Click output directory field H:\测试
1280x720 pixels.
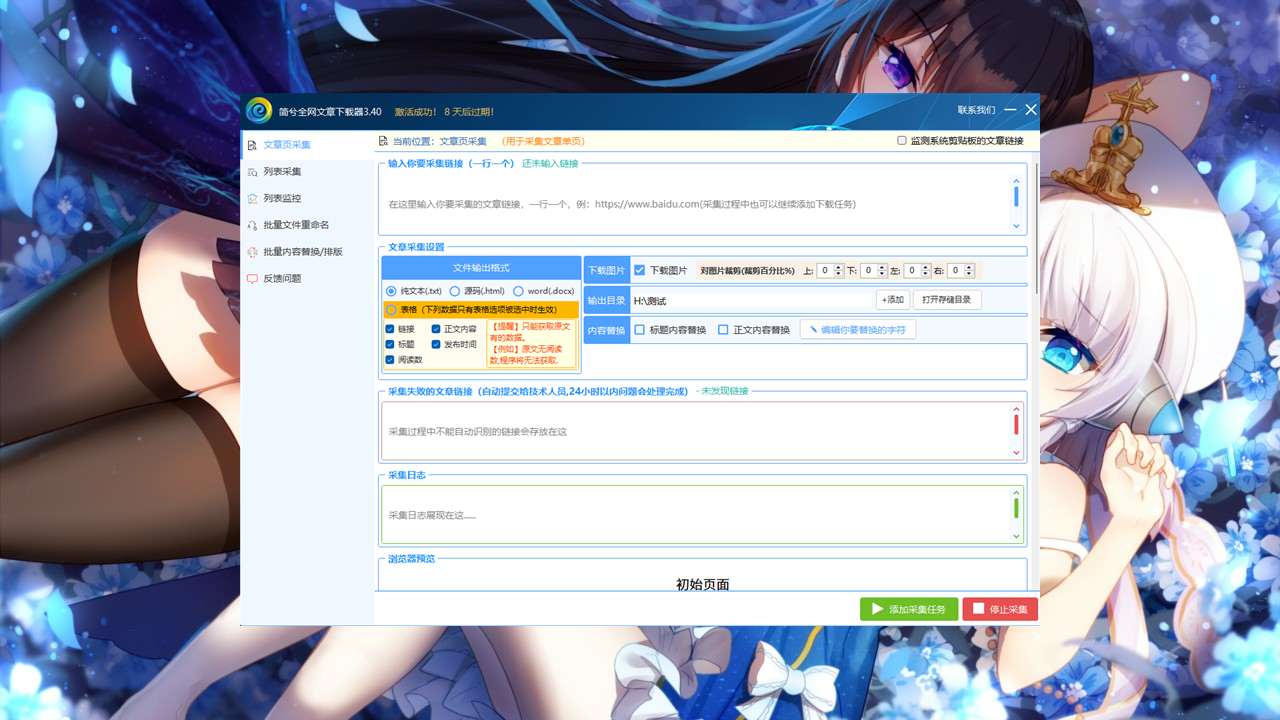[752, 300]
